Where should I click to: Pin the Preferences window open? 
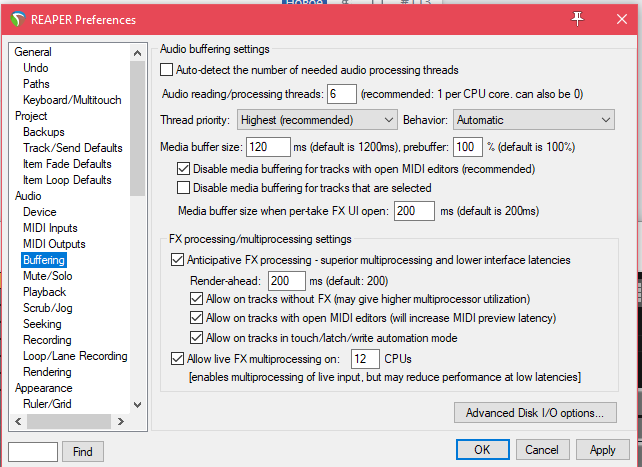click(577, 18)
